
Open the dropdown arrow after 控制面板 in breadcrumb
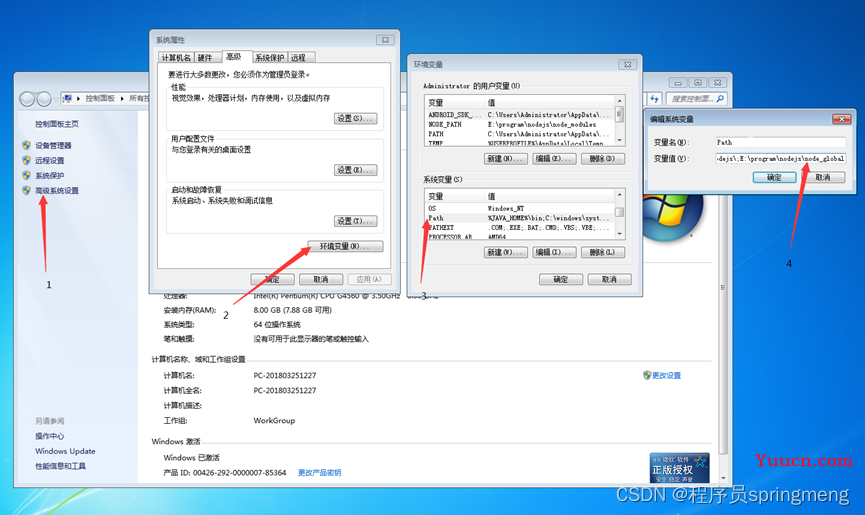tap(122, 99)
